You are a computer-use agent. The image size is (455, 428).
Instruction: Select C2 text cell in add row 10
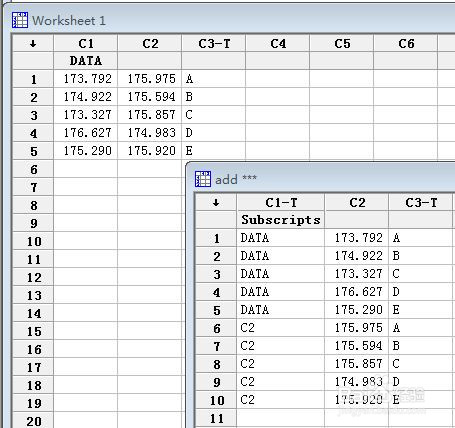point(281,400)
